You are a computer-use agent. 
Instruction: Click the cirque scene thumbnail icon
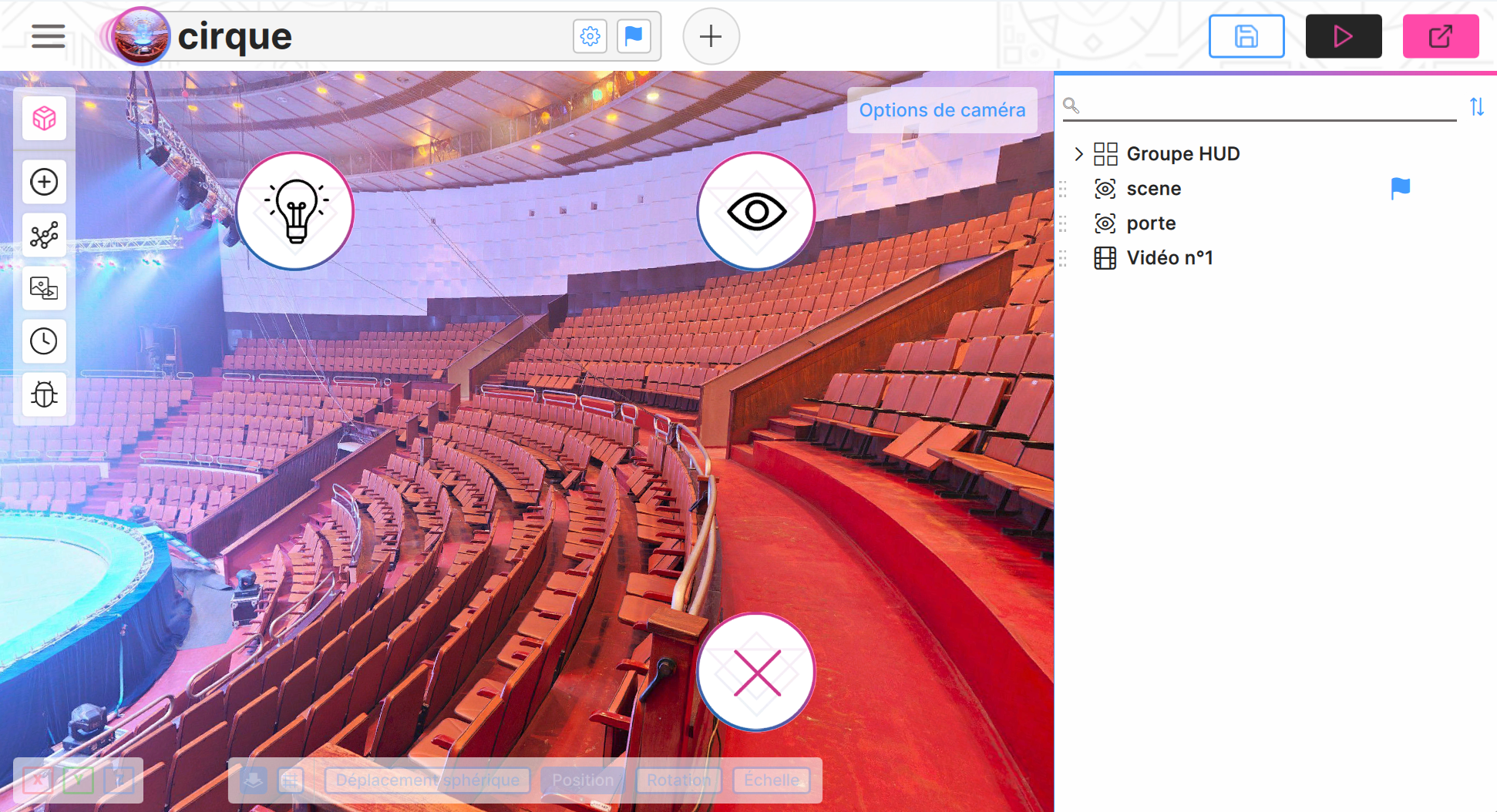pos(140,36)
